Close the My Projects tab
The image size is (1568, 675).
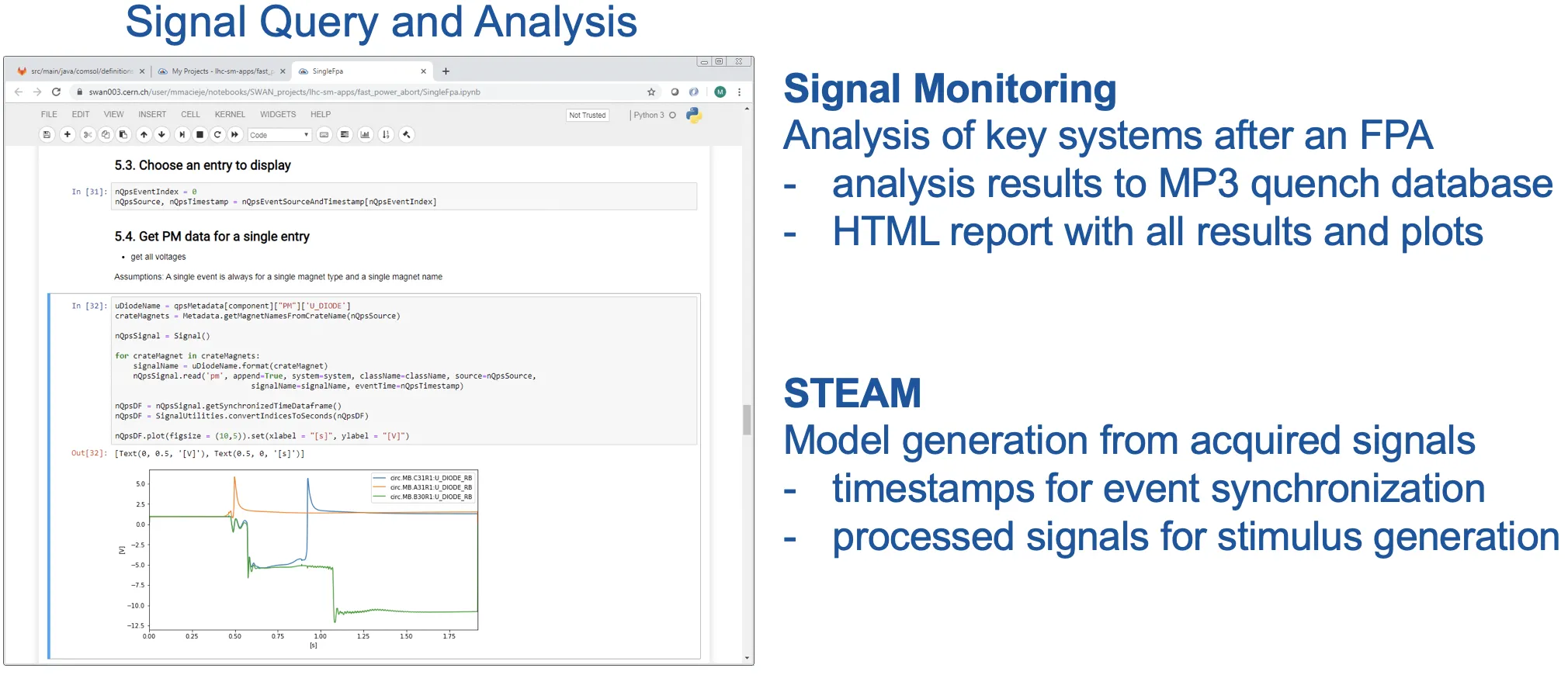click(283, 71)
